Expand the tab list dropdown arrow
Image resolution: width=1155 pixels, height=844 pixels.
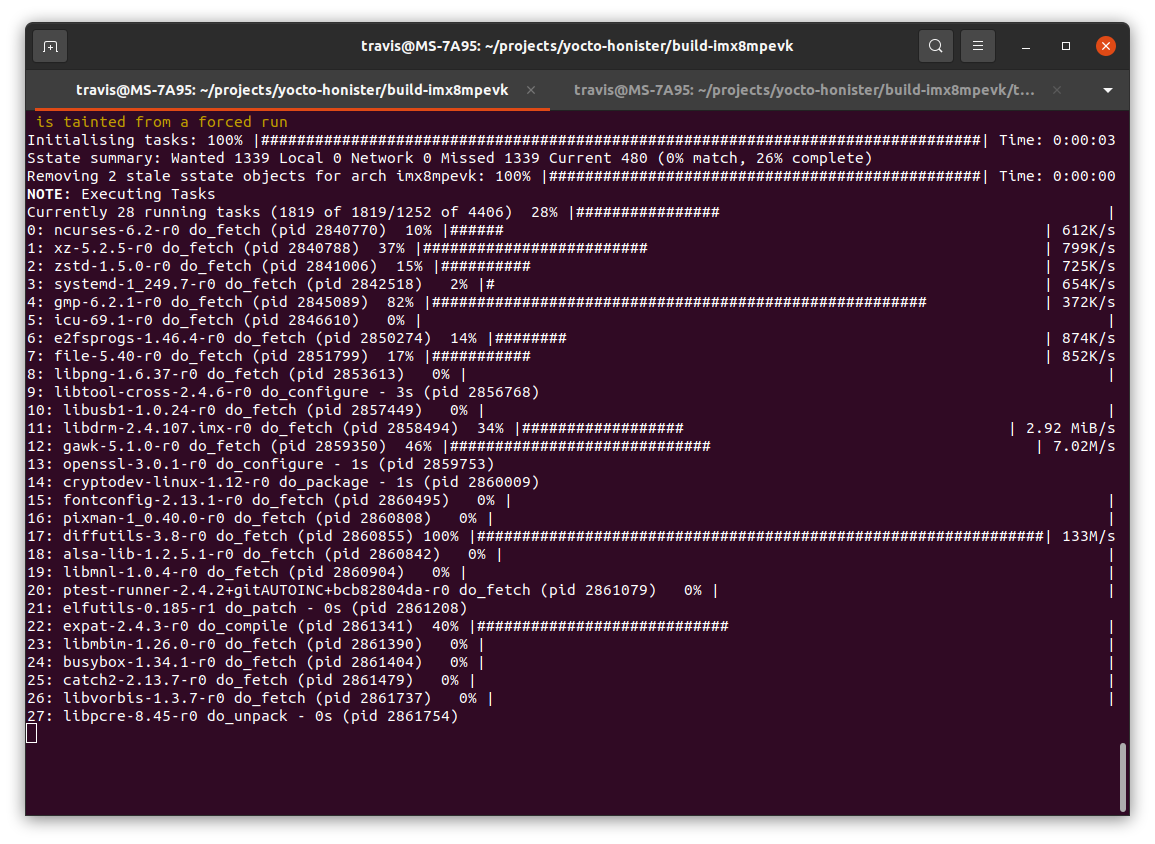1107,90
